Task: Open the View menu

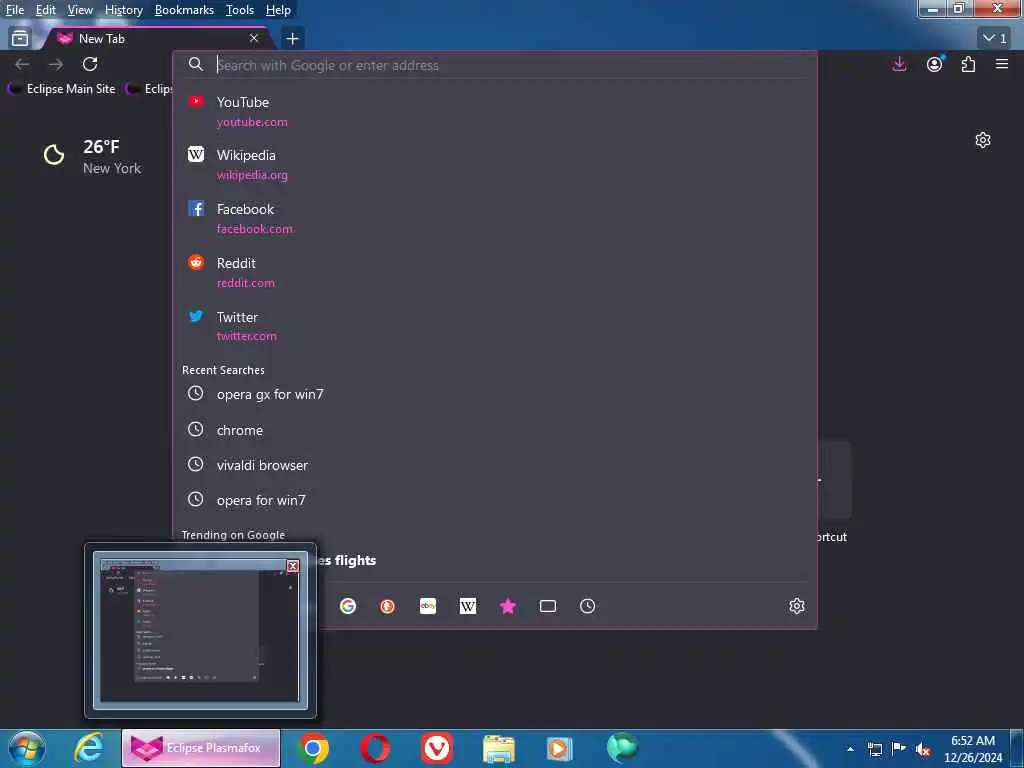Action: [80, 10]
